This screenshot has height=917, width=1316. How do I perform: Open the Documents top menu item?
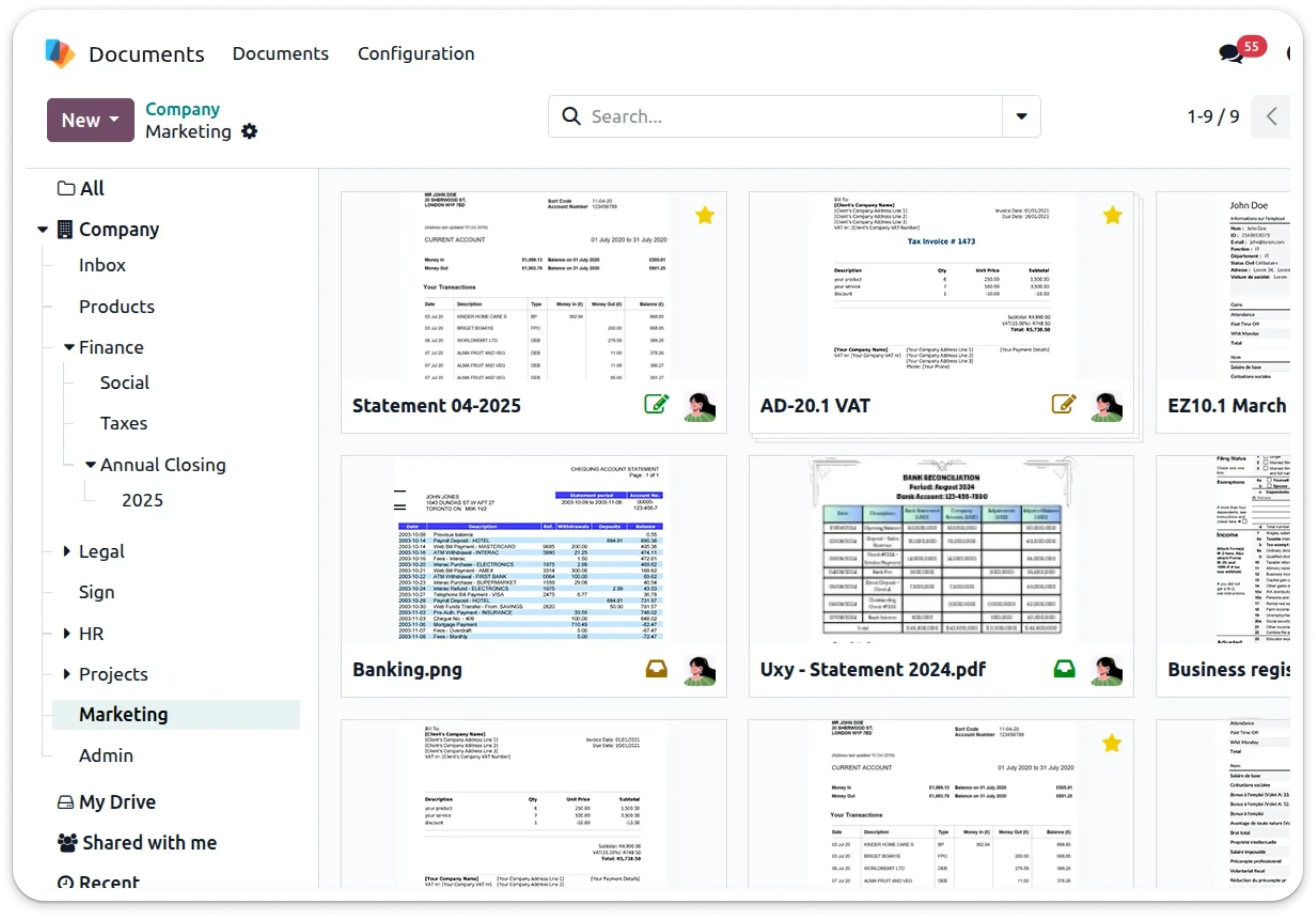(280, 53)
